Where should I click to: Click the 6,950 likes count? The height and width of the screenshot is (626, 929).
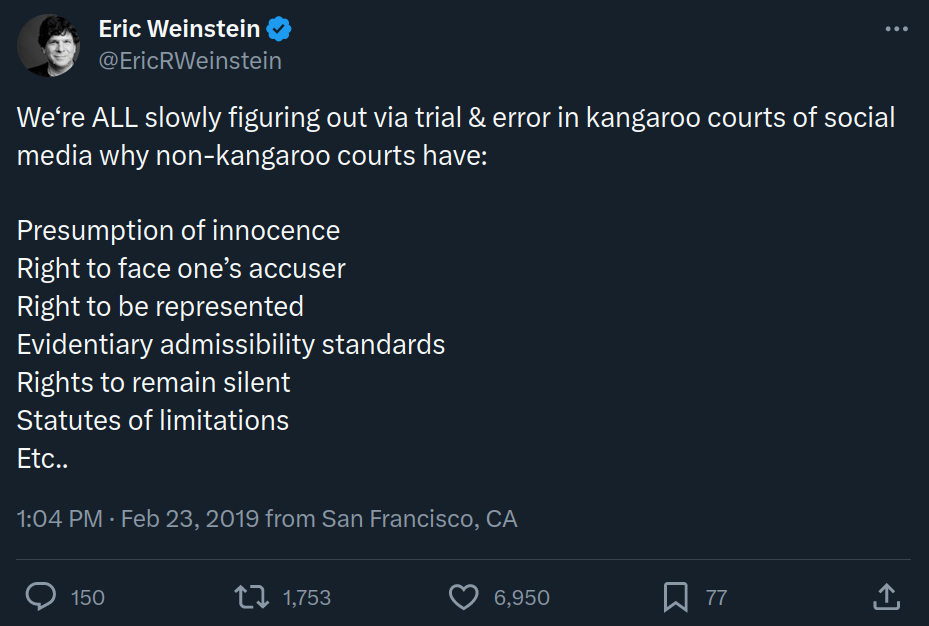pos(522,598)
